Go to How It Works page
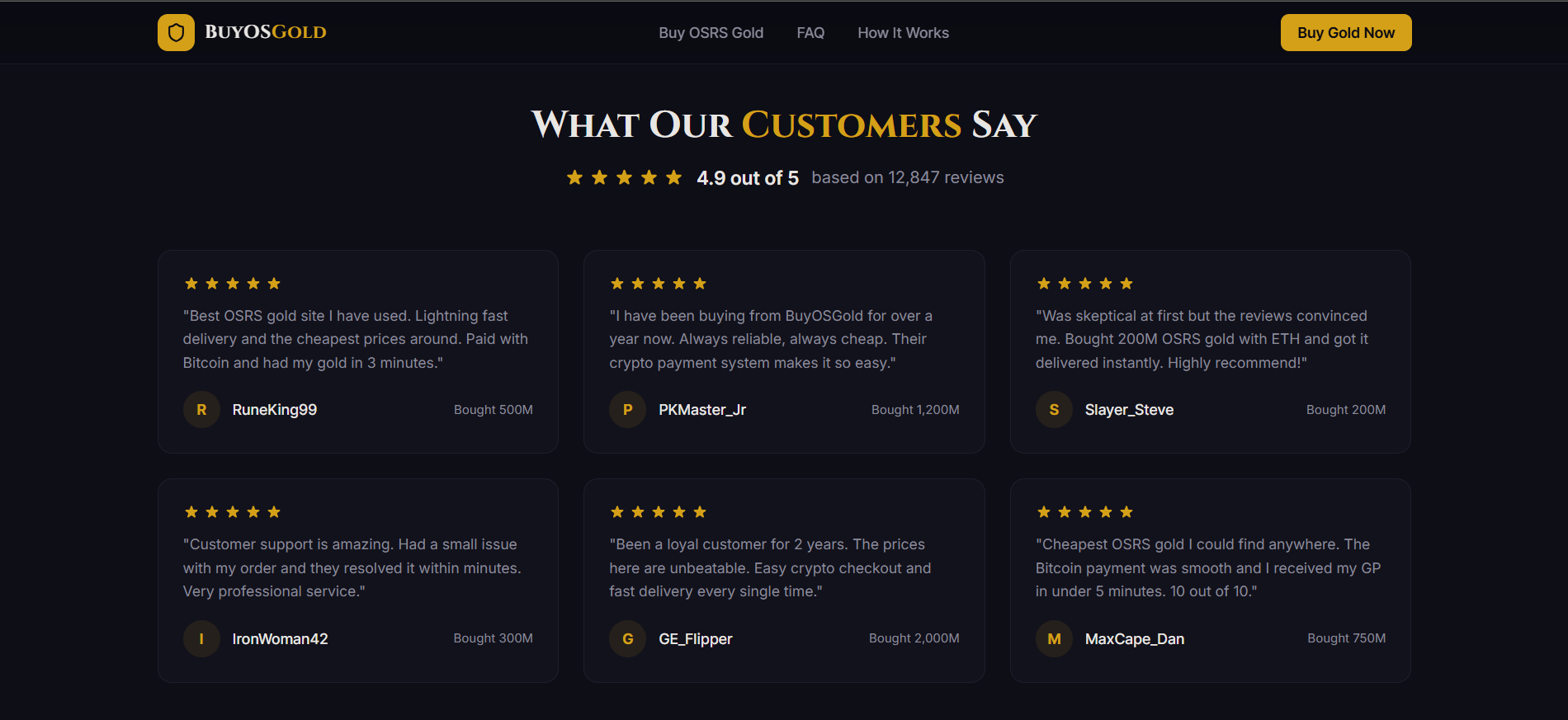This screenshot has height=720, width=1568. coord(903,33)
